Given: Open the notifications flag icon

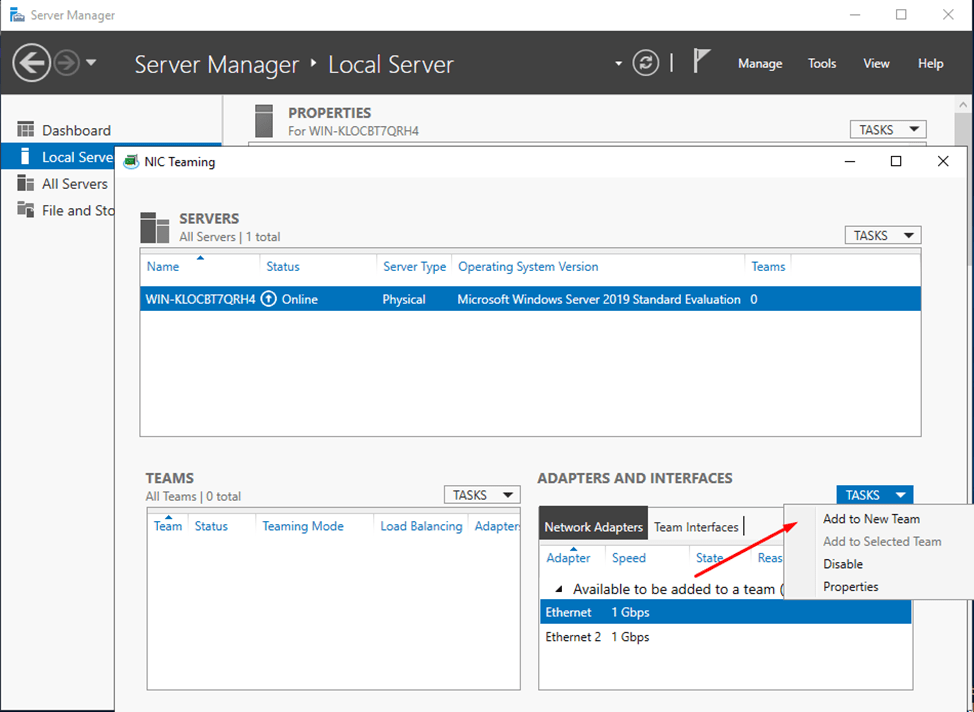Looking at the screenshot, I should tap(699, 62).
